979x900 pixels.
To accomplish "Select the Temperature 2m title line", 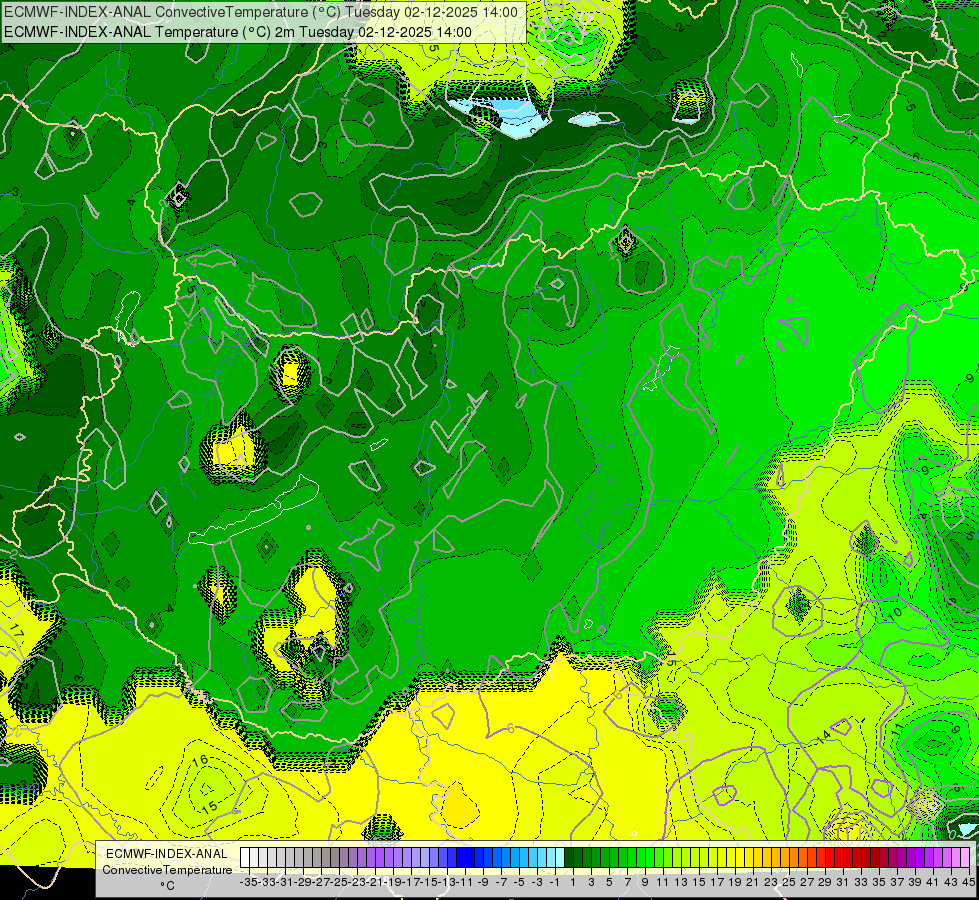I will (x=238, y=32).
